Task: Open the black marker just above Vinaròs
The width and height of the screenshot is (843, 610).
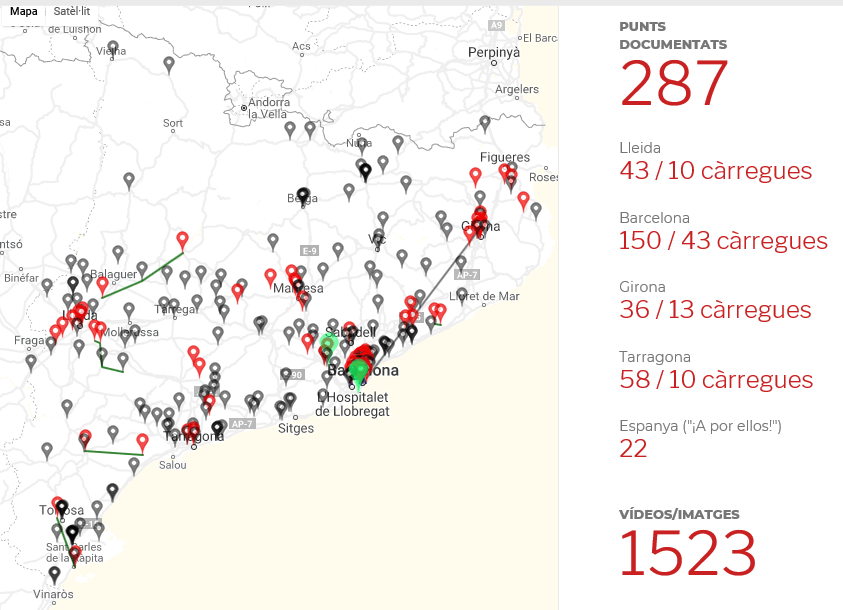Action: pos(54,574)
